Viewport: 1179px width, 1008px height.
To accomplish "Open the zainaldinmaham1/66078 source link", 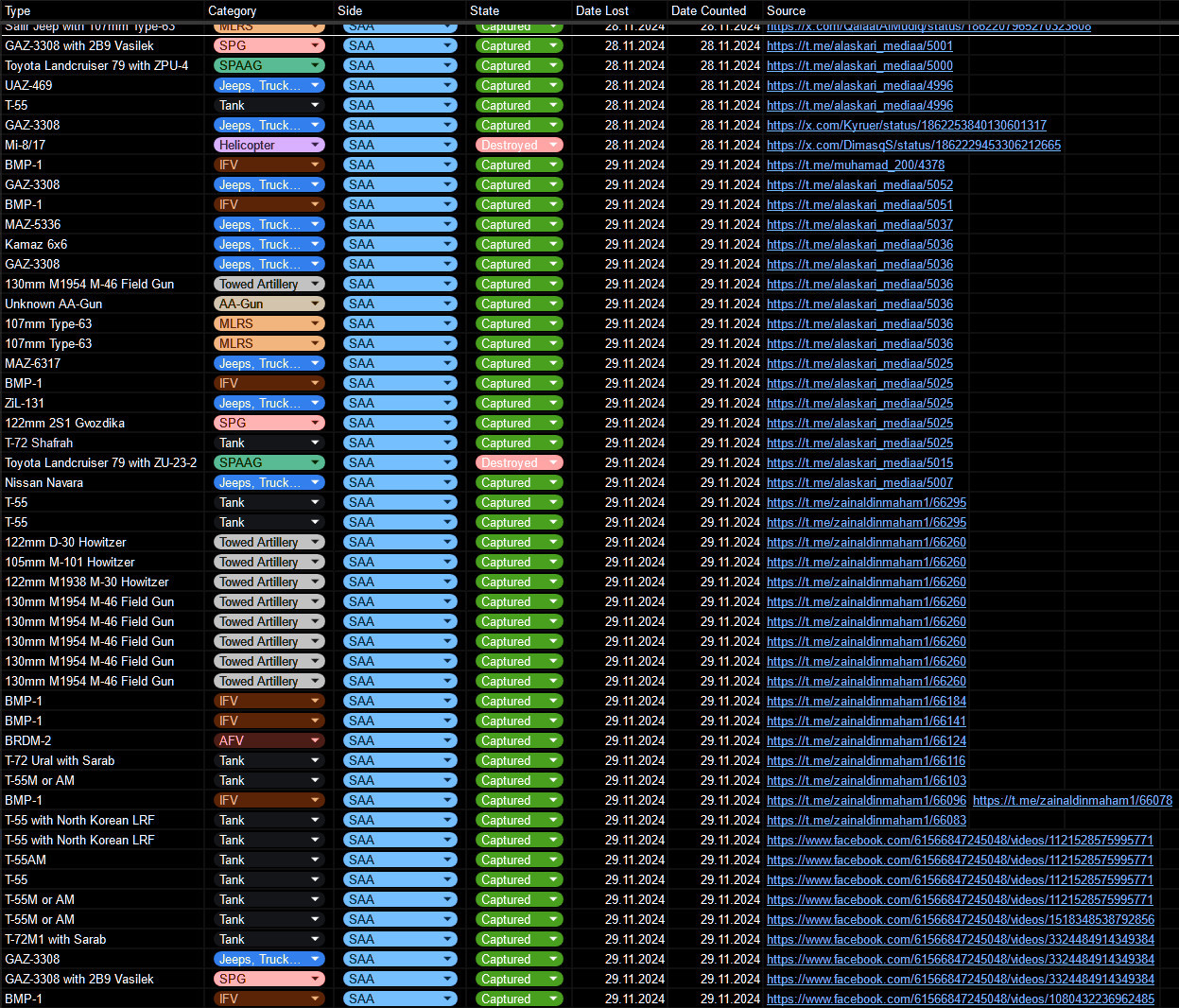I will point(1072,800).
